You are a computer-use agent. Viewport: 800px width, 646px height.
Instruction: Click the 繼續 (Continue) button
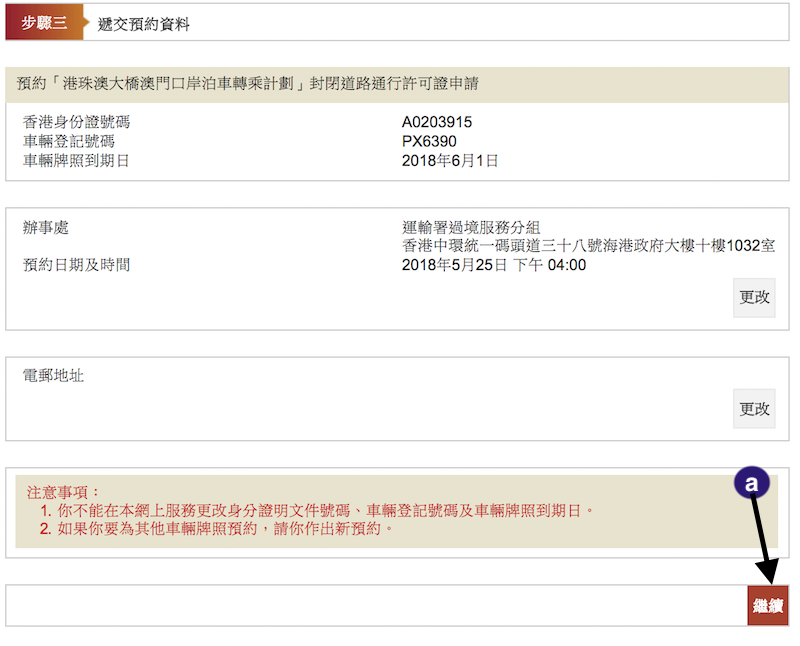767,605
